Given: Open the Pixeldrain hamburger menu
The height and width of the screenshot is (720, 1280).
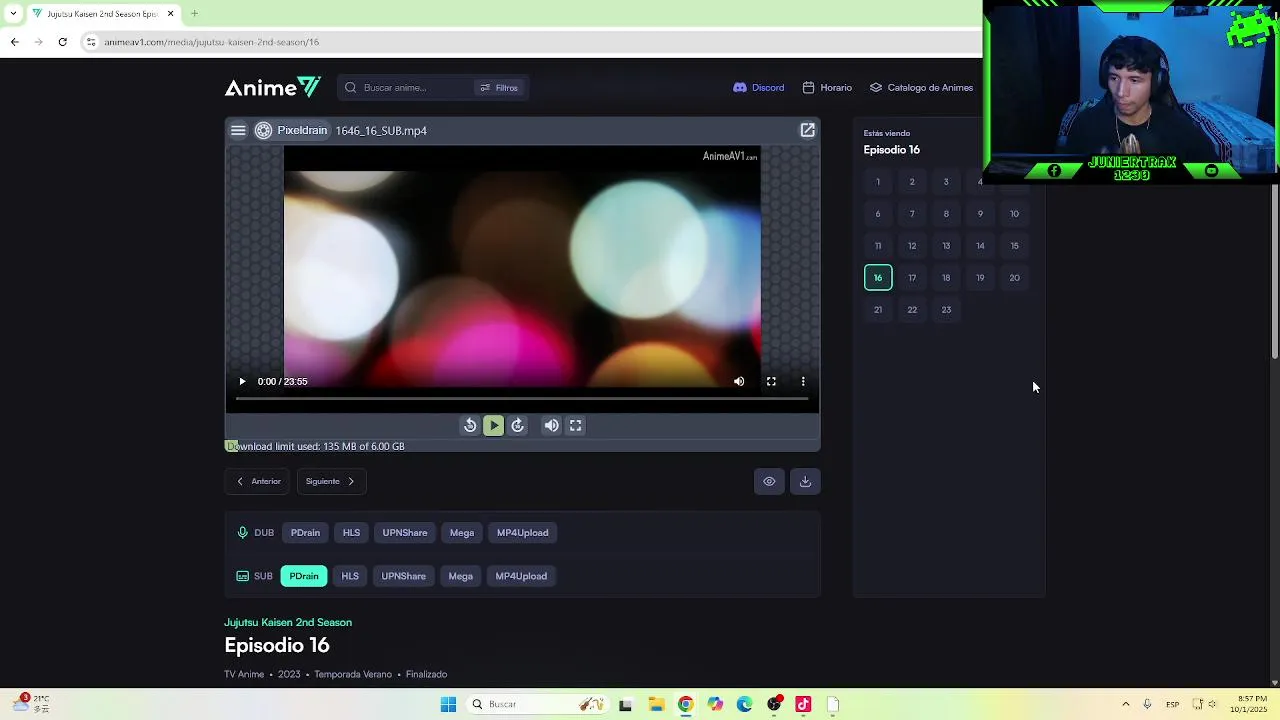Looking at the screenshot, I should (238, 130).
